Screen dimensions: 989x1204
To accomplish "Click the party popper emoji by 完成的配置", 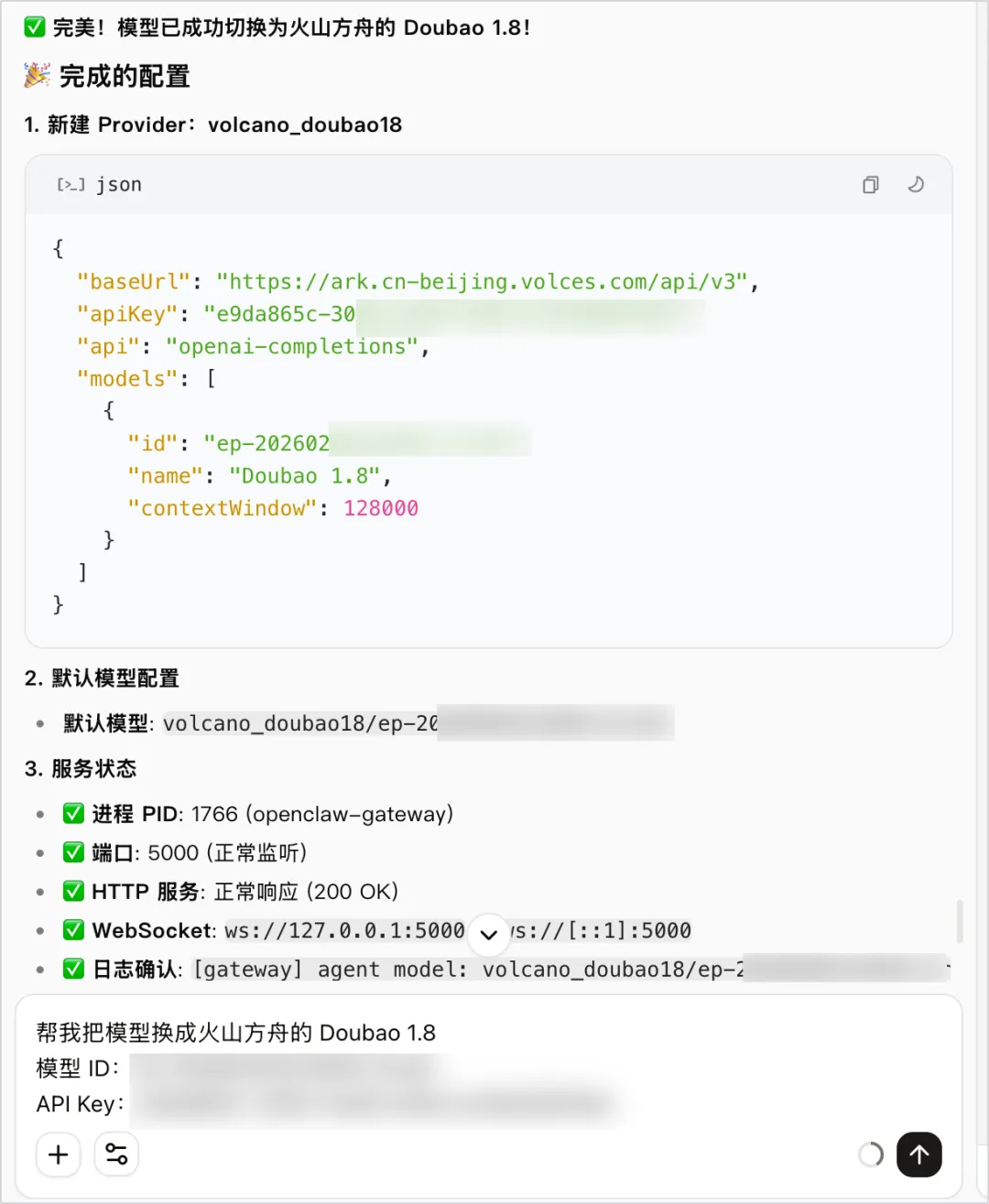I will pos(37,76).
